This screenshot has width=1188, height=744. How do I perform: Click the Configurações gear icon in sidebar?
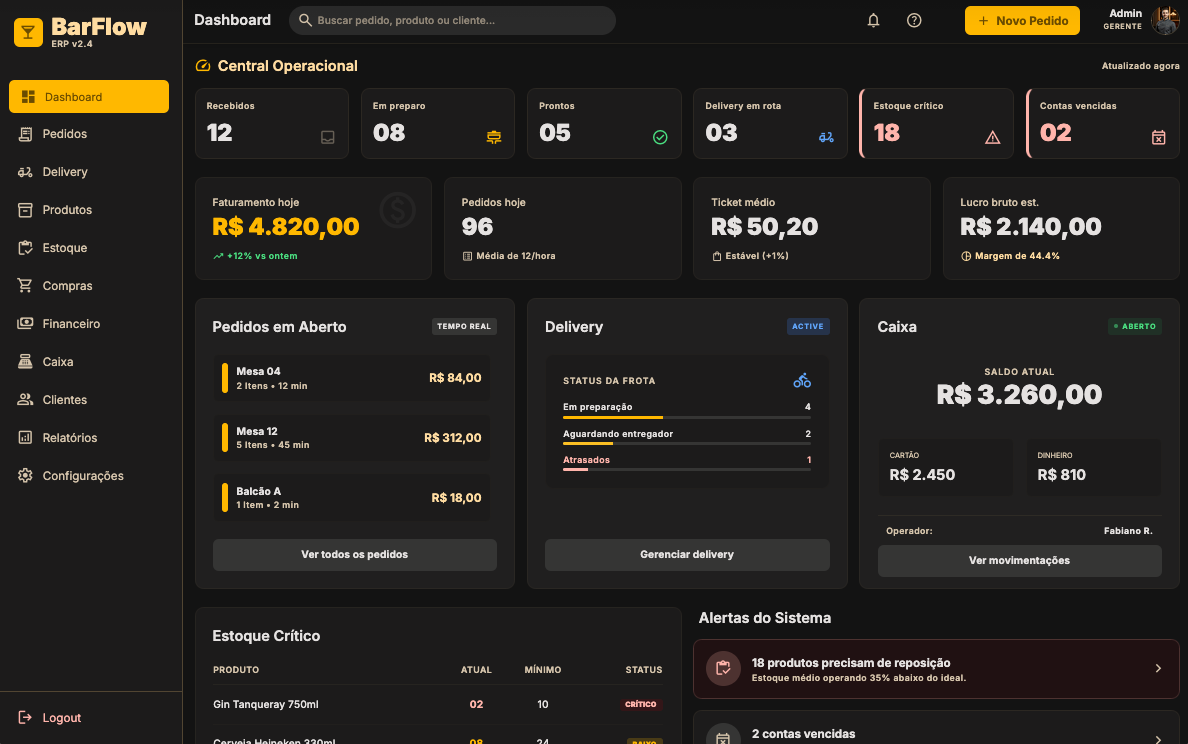click(x=25, y=475)
